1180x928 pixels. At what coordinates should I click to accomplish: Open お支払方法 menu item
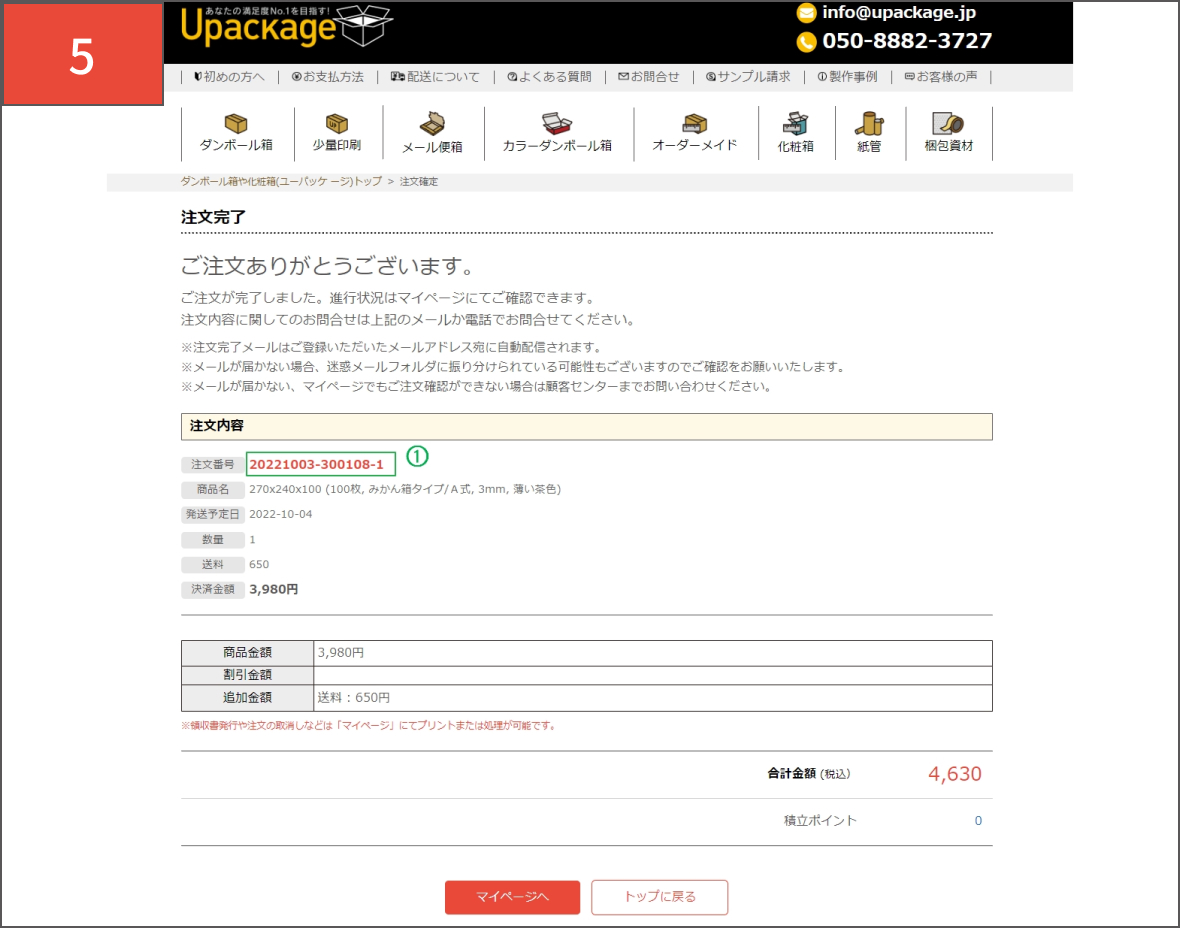point(327,77)
